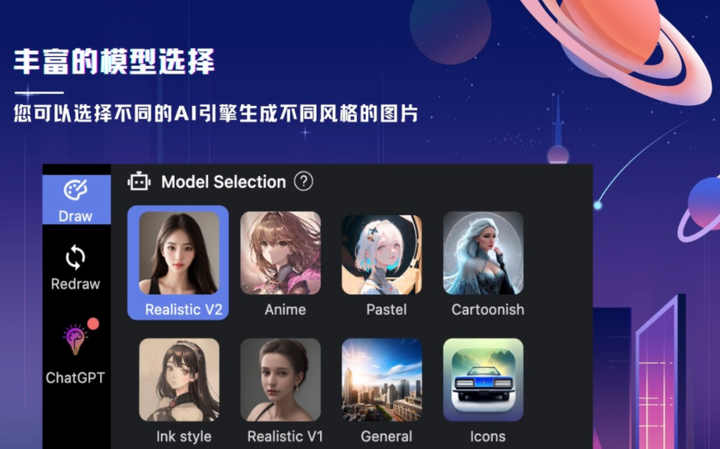
Task: Switch to the Draw tab label
Action: pyautogui.click(x=75, y=216)
